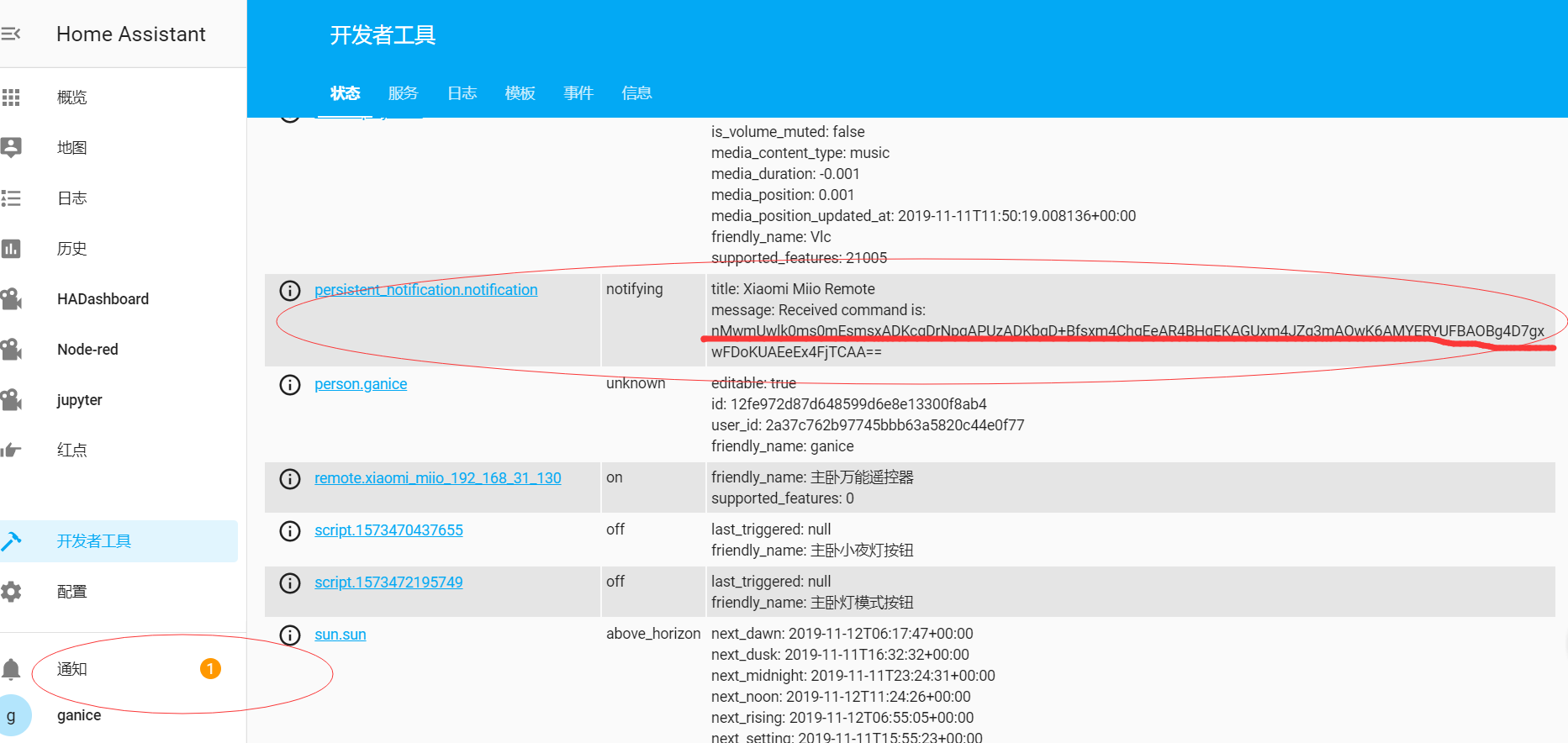Image resolution: width=1568 pixels, height=743 pixels.
Task: Click the 历史 history chart icon
Action: pyautogui.click(x=11, y=249)
